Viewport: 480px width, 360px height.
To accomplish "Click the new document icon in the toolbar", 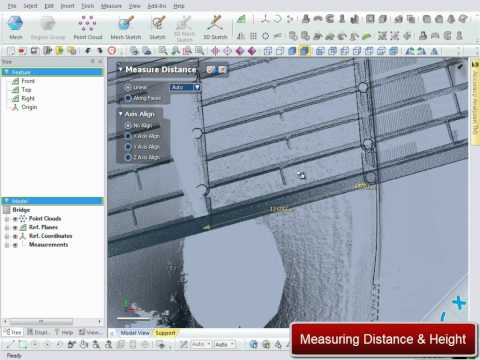I will click(x=11, y=51).
